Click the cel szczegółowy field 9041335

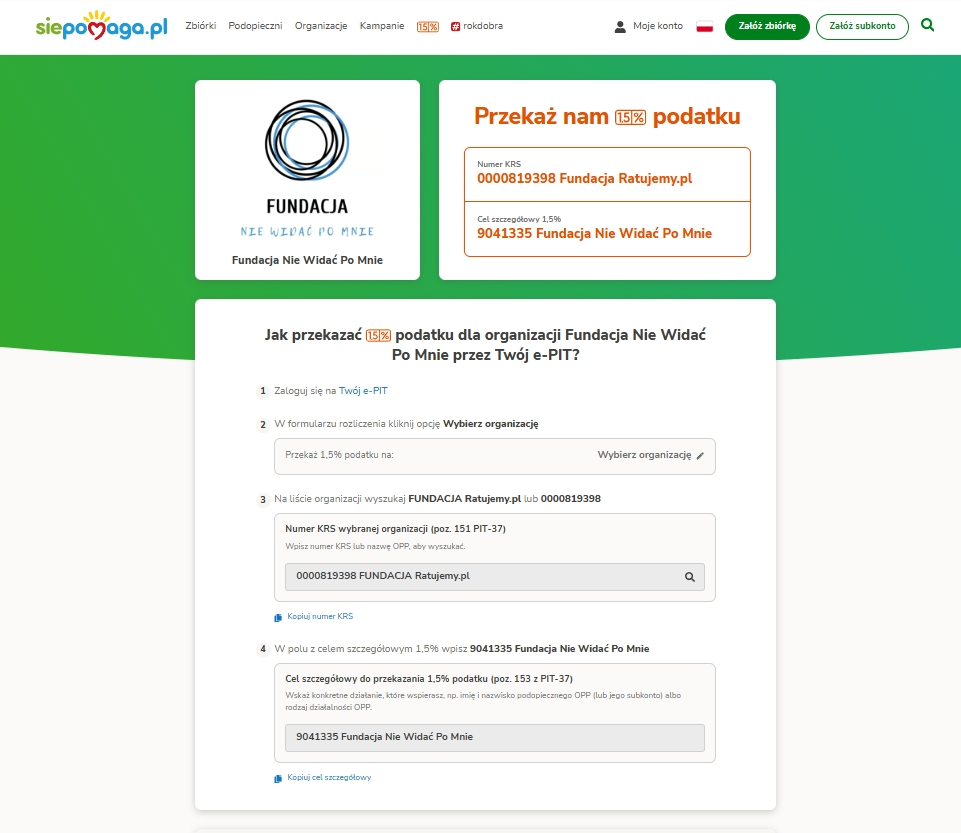pos(494,737)
